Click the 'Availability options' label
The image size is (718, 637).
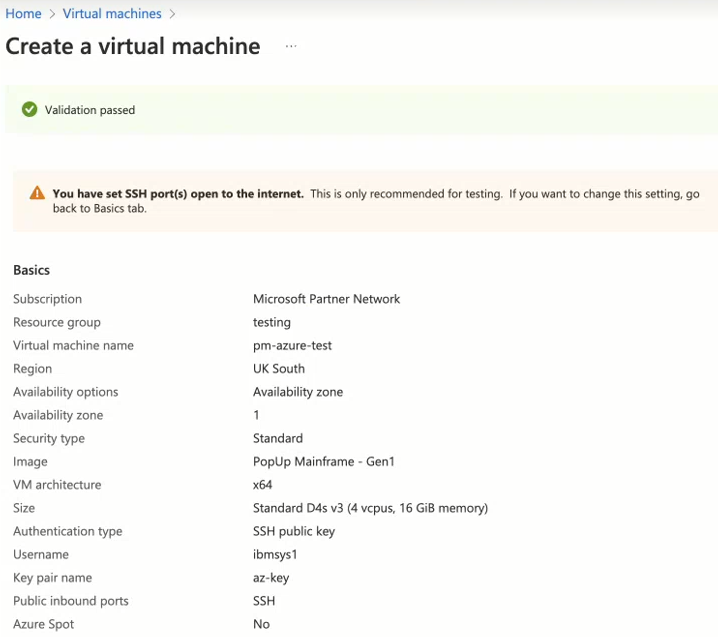click(x=65, y=392)
